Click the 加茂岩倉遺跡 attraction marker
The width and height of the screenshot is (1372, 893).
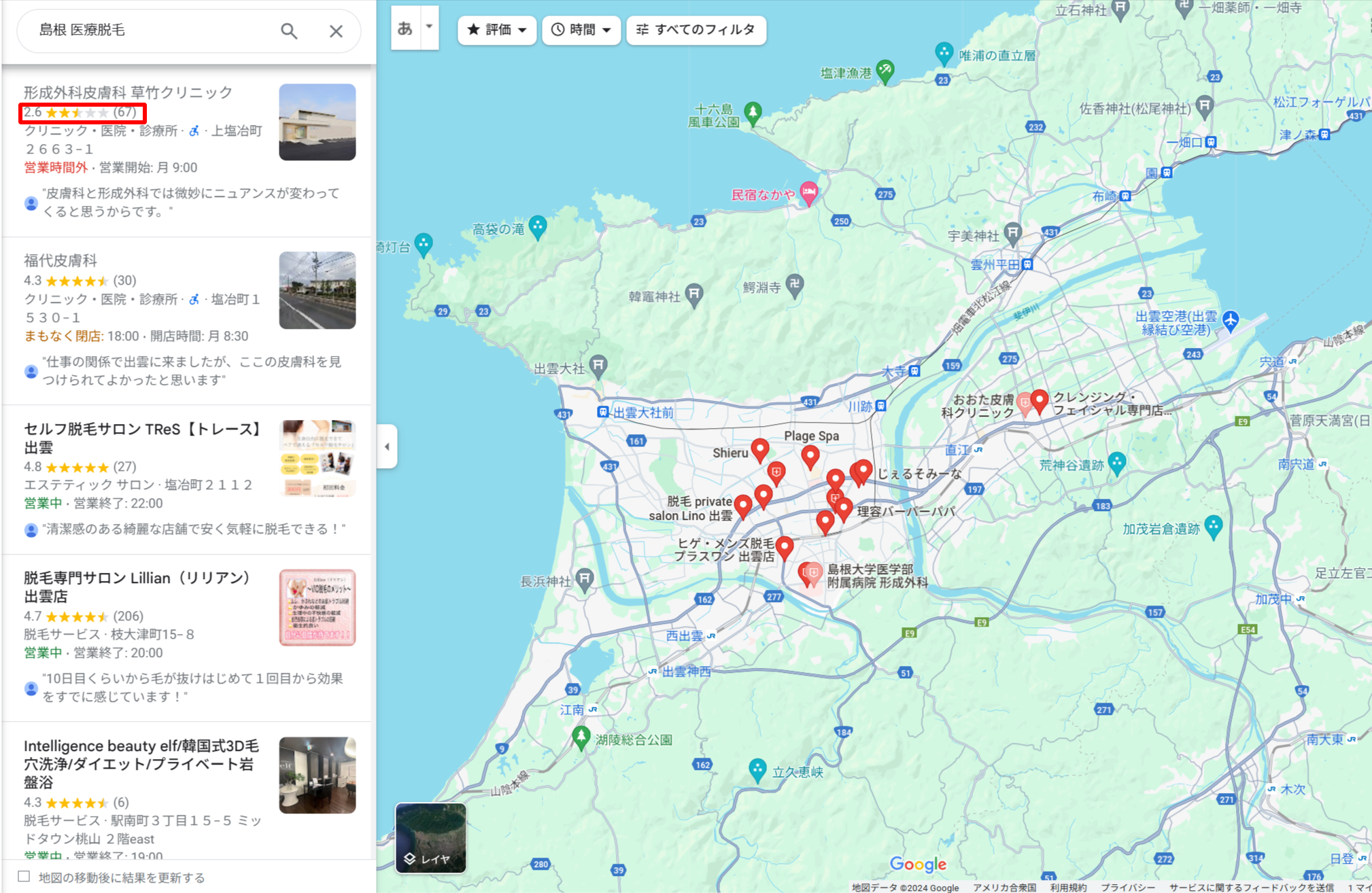pos(1214,527)
